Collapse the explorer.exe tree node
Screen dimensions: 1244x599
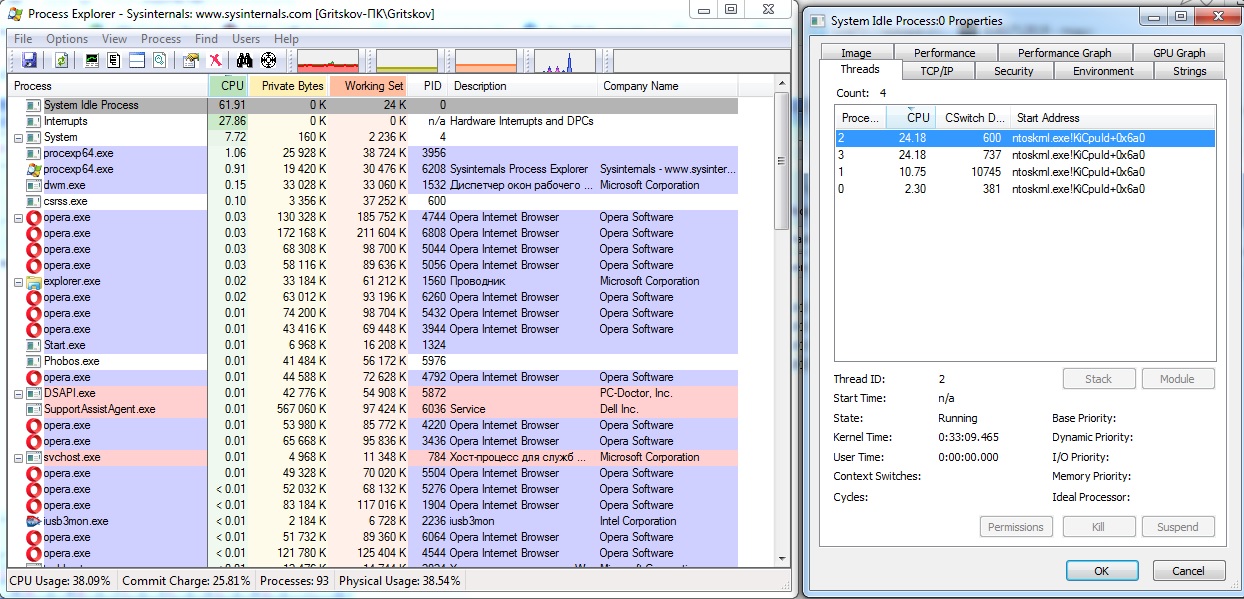coord(19,281)
